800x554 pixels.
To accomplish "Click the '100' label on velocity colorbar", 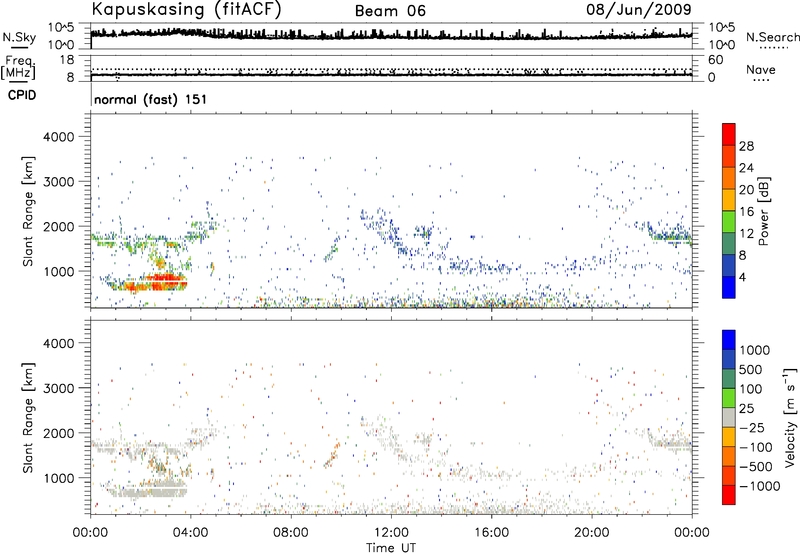I will point(751,389).
